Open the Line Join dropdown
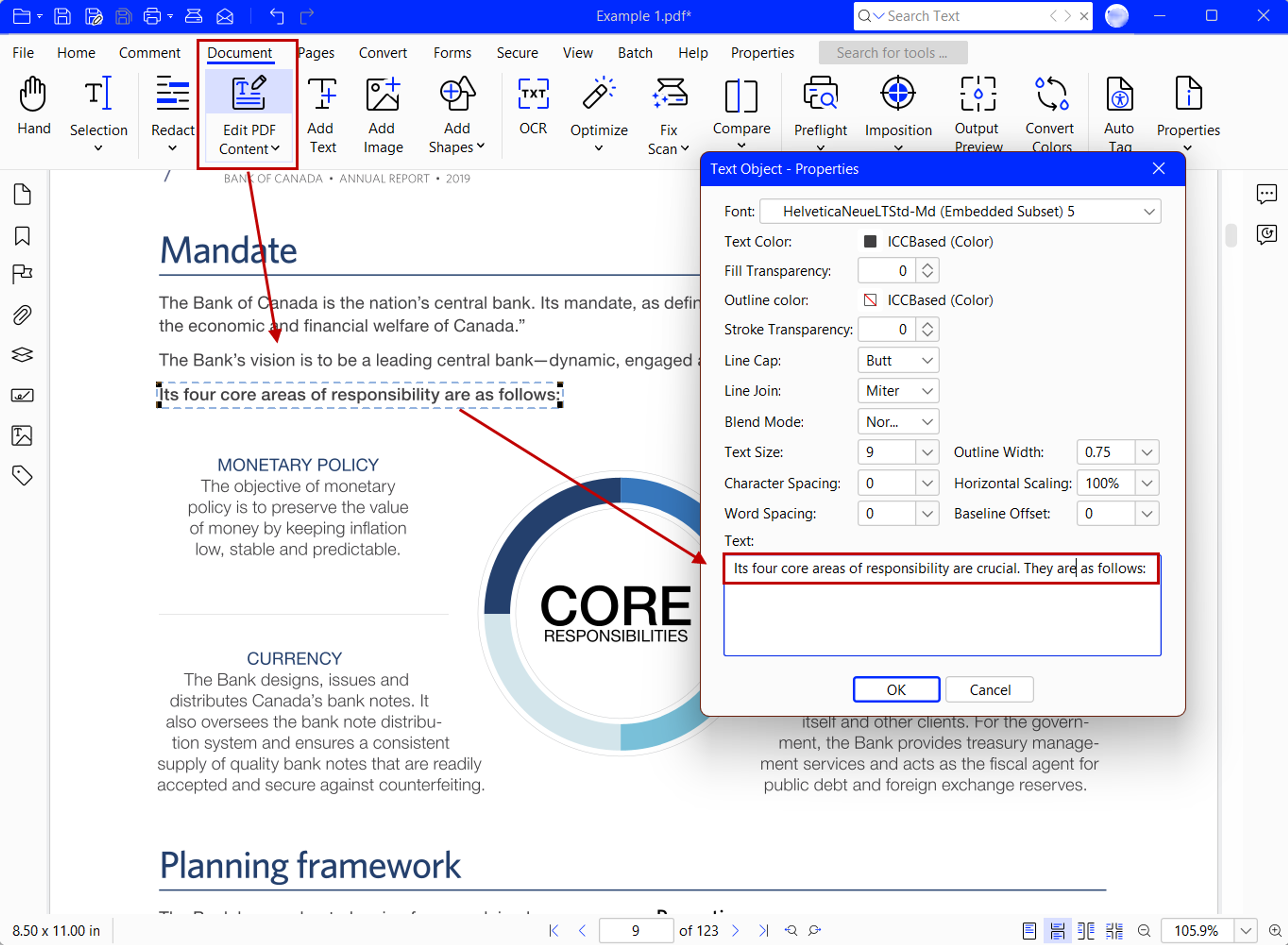The height and width of the screenshot is (945, 1288). (898, 391)
